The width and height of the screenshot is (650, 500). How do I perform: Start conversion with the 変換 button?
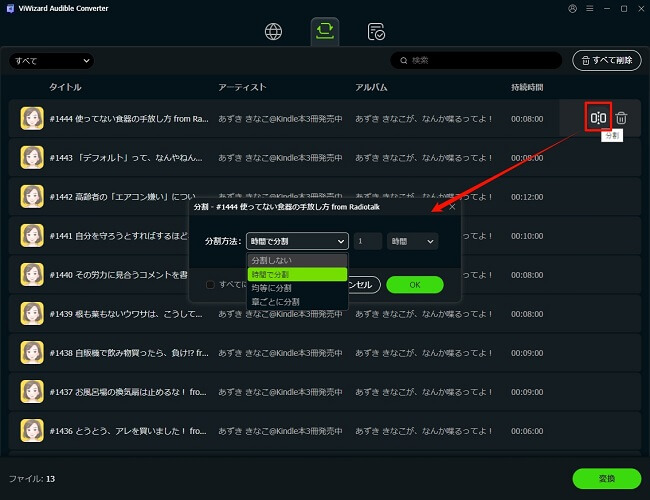pos(606,478)
